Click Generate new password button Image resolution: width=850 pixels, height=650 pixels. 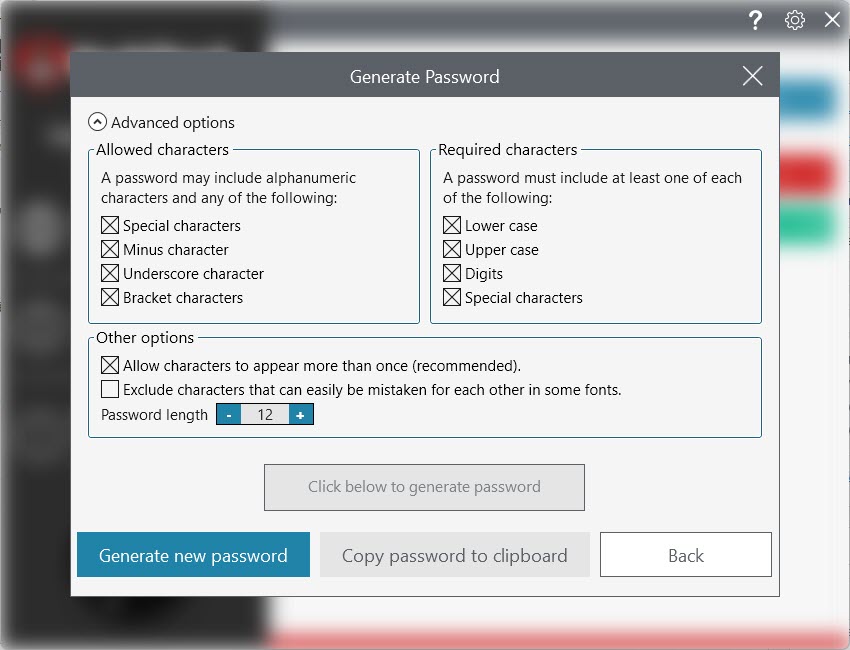(194, 555)
